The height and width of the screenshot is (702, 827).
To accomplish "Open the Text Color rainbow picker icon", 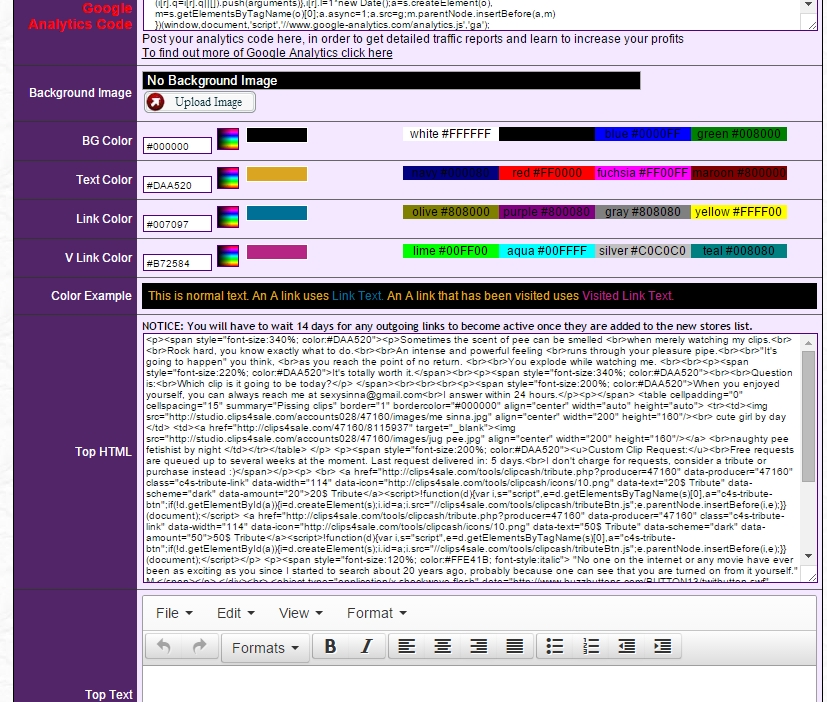I will (x=228, y=178).
